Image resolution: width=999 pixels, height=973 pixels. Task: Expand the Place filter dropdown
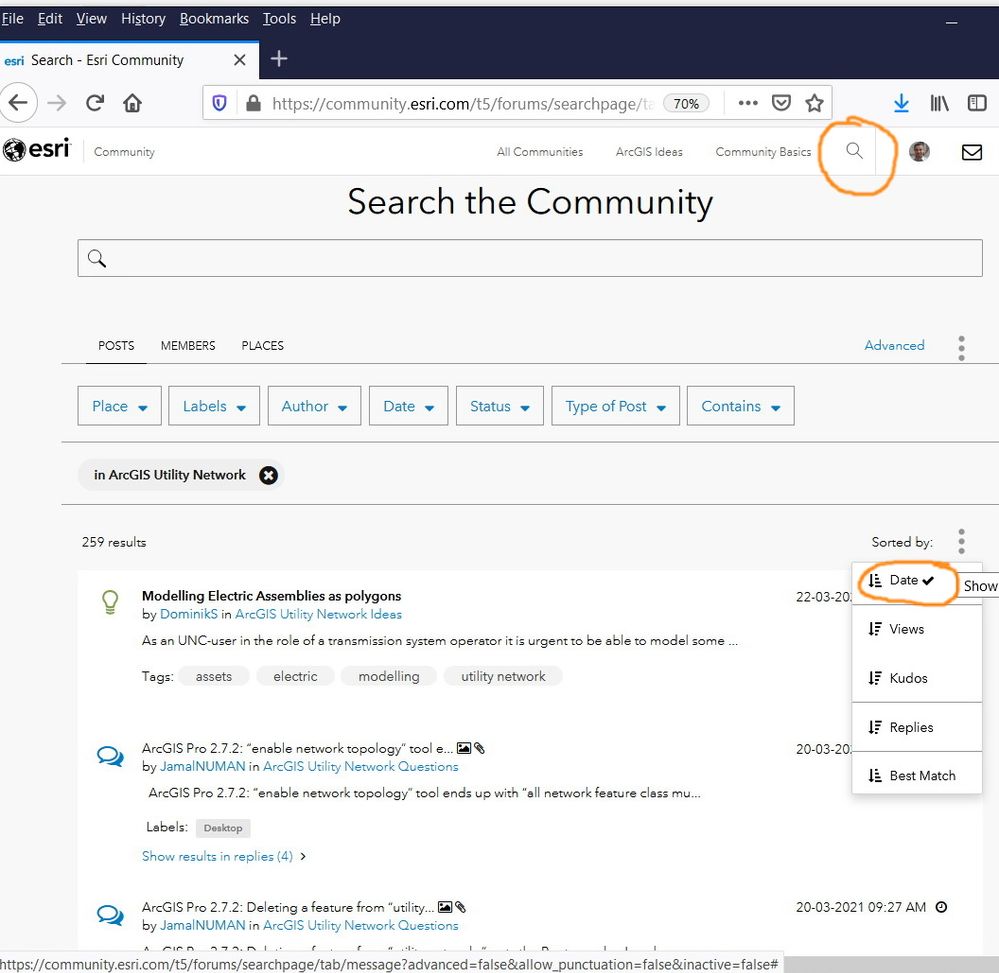pos(119,406)
